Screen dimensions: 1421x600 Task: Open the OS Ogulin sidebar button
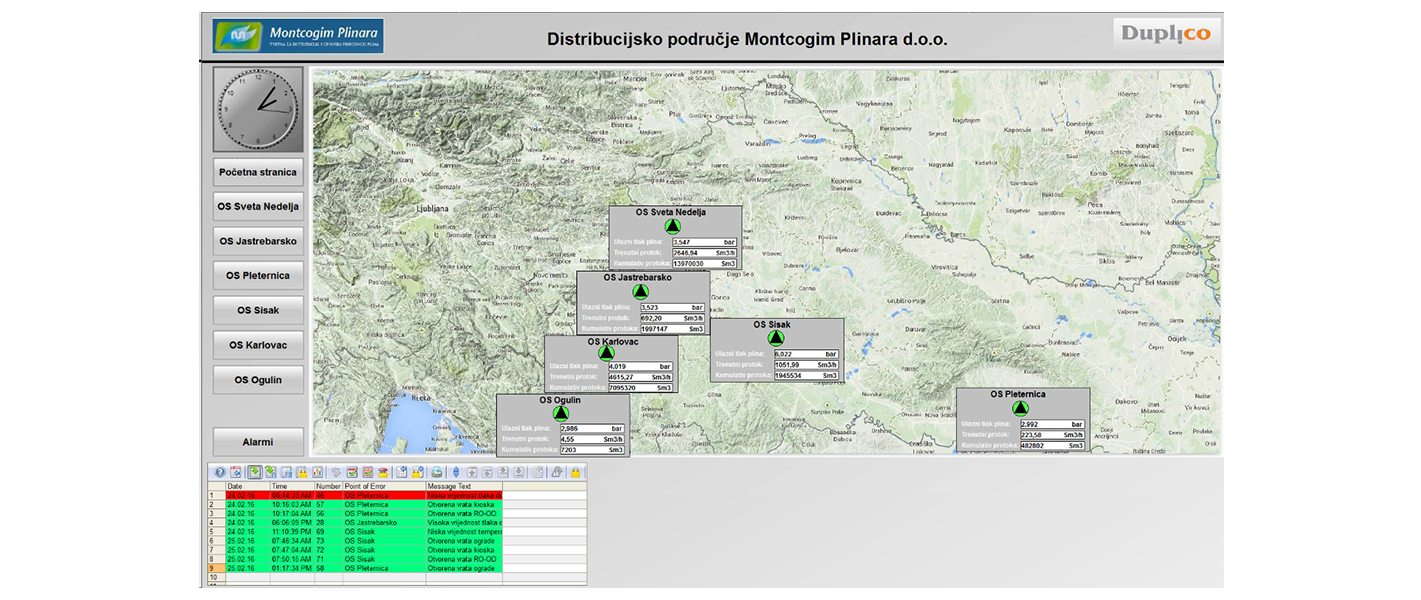(x=258, y=380)
